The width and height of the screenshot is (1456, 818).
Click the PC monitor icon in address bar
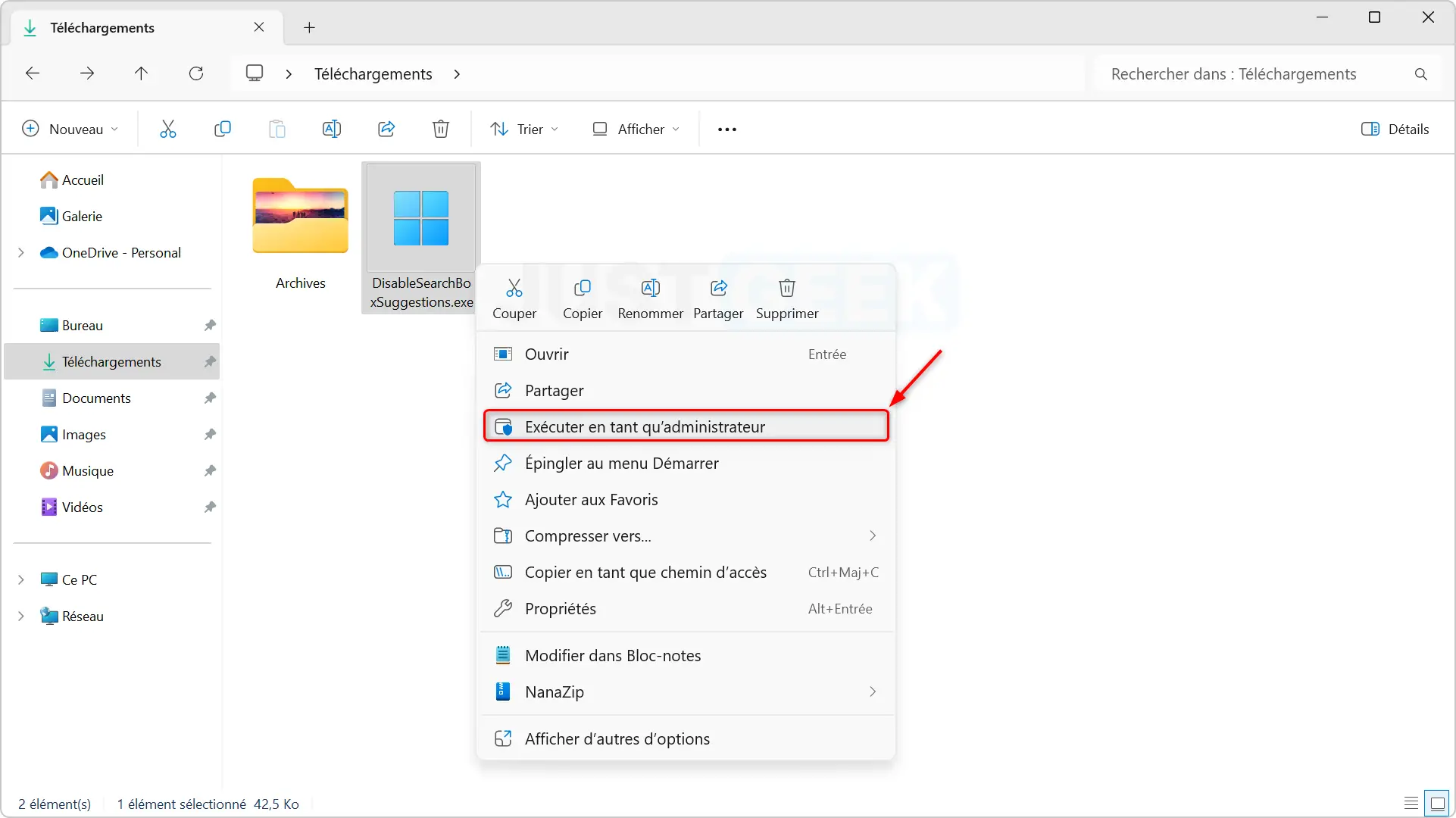[x=255, y=73]
